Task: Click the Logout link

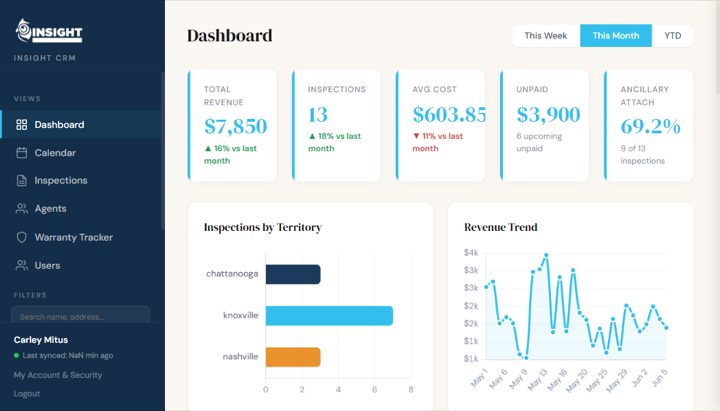Action: pyautogui.click(x=27, y=394)
